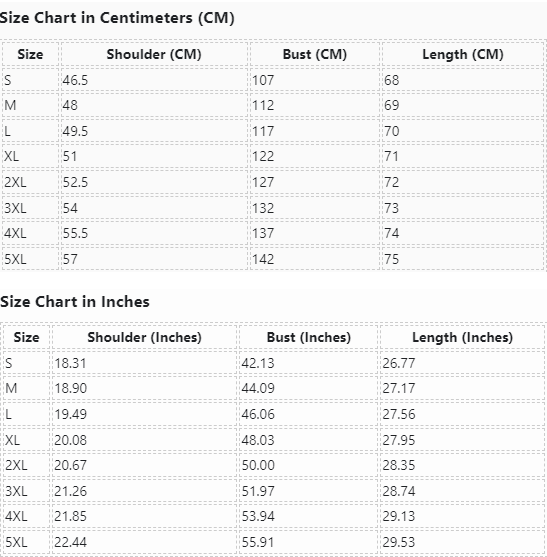
Task: Click the 18.31 shoulder inches value
Action: (x=70, y=363)
